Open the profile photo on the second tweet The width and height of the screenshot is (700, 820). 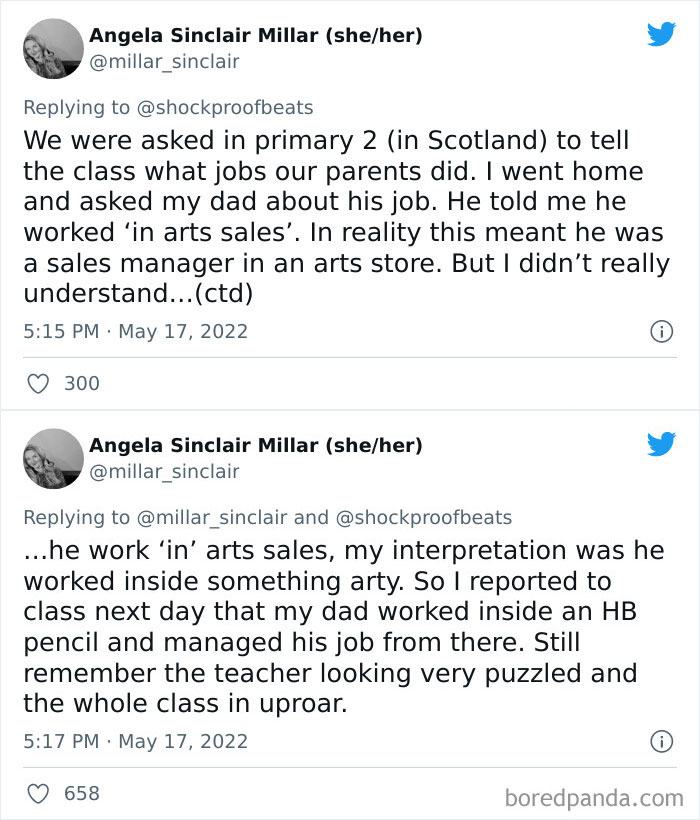click(53, 458)
